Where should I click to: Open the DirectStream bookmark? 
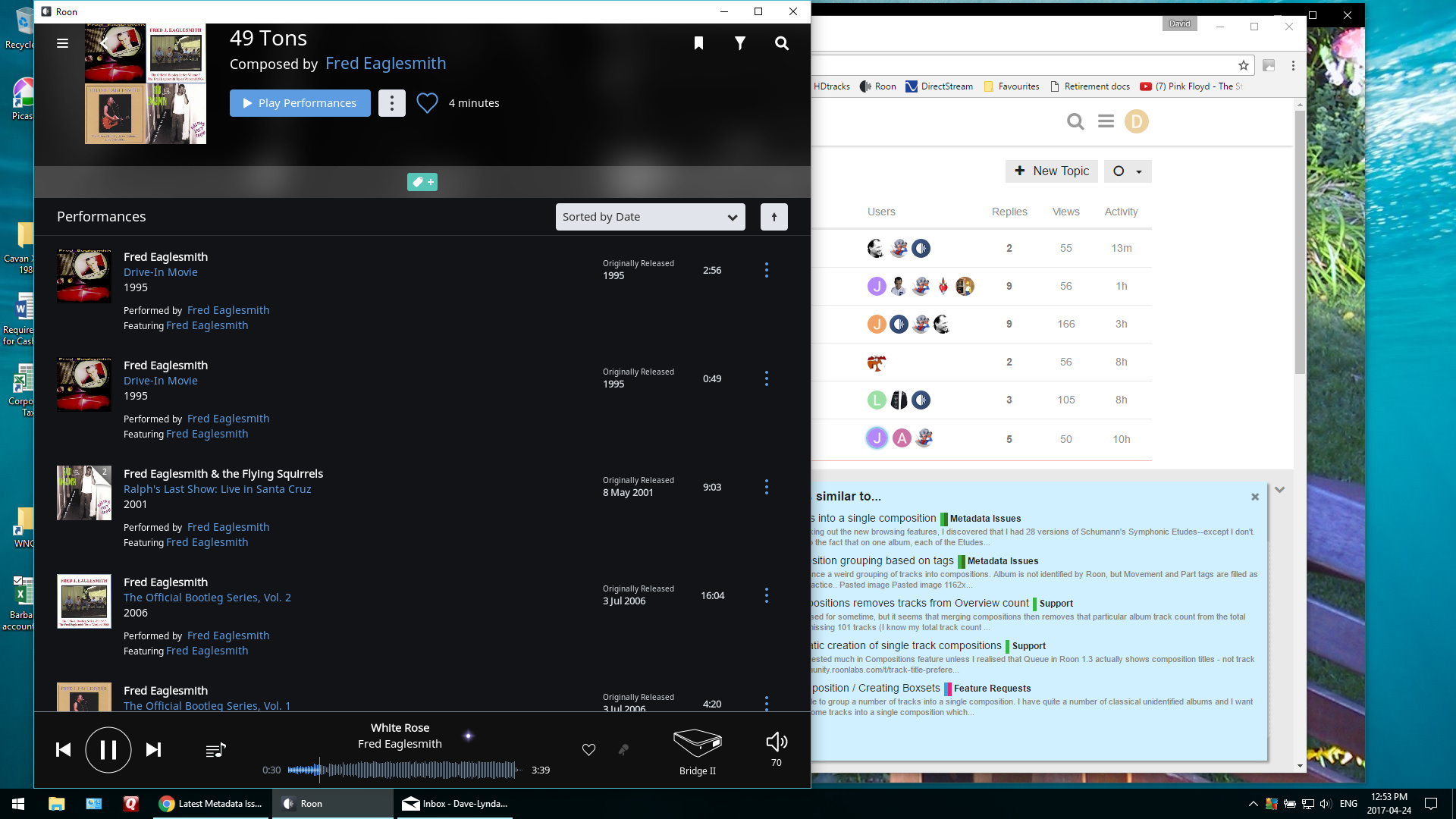tap(940, 86)
